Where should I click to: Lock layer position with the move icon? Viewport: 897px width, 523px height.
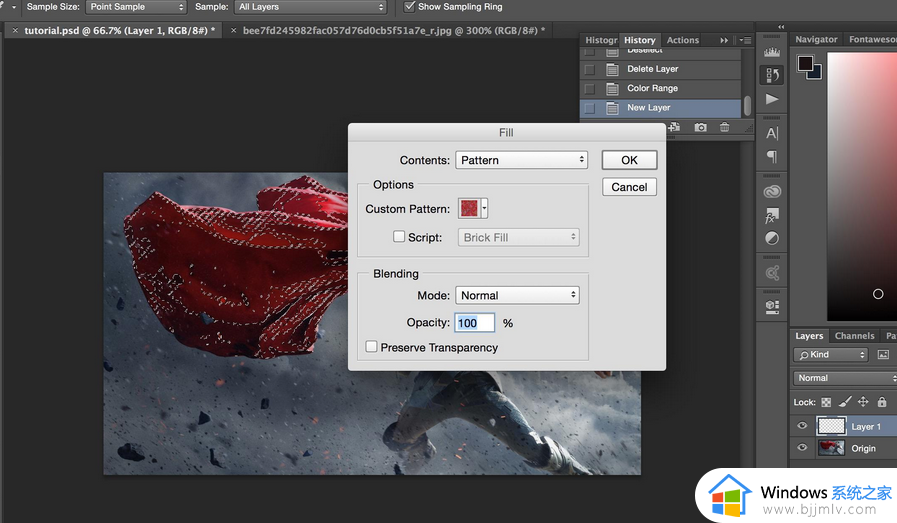(863, 402)
